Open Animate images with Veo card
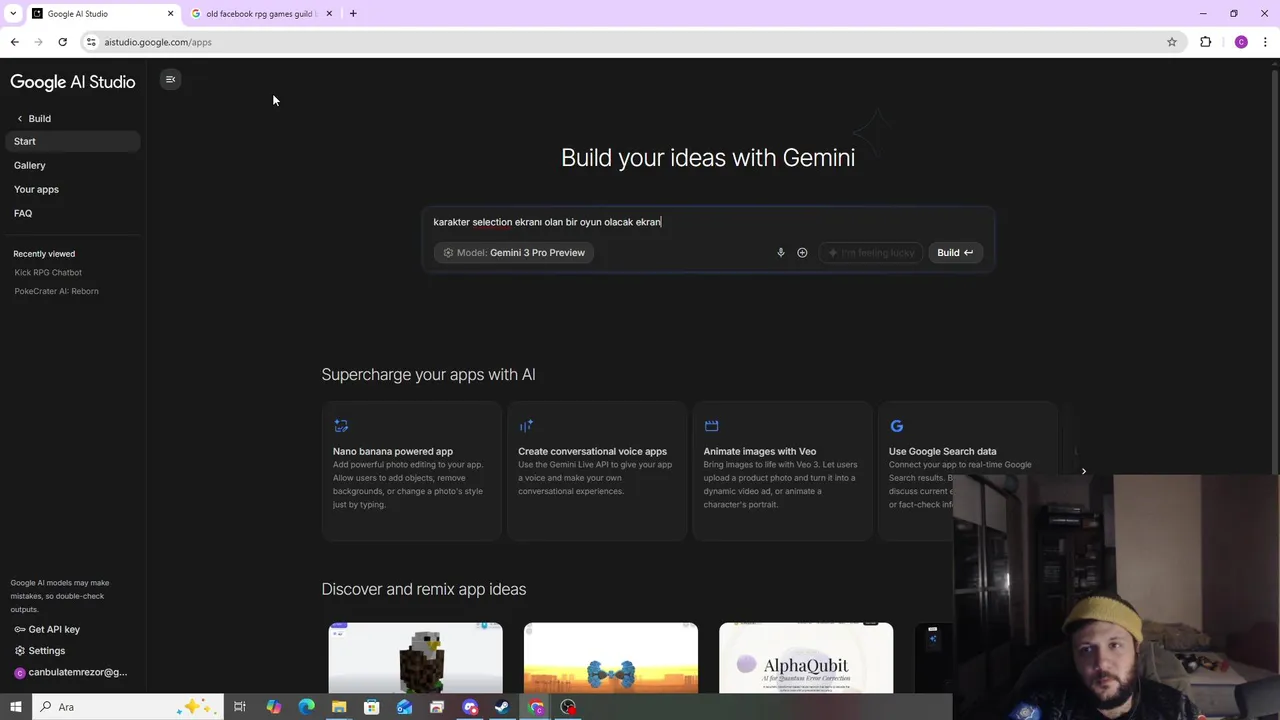 [782, 471]
